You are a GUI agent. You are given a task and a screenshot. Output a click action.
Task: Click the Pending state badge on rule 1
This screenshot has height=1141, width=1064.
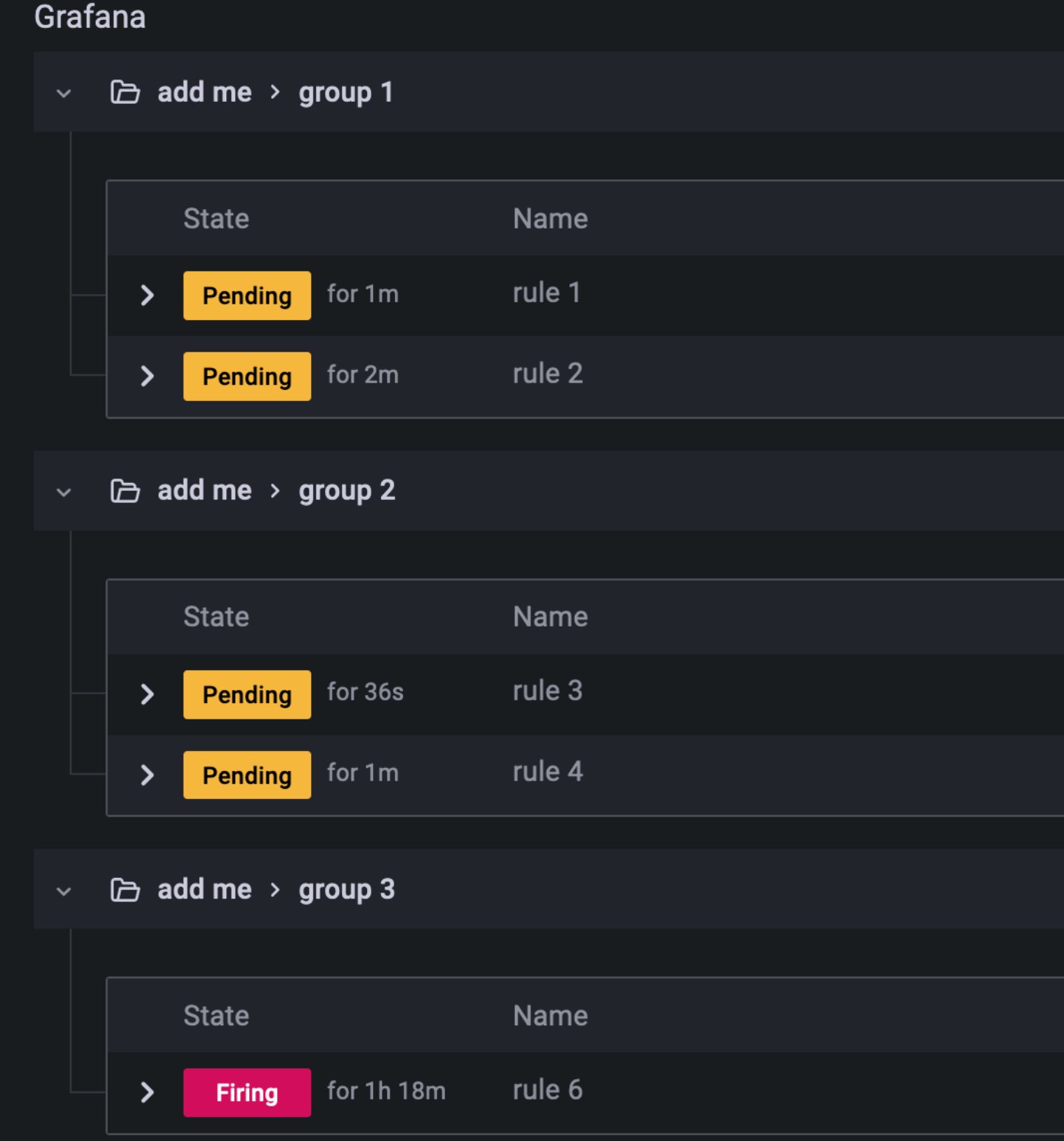point(247,296)
